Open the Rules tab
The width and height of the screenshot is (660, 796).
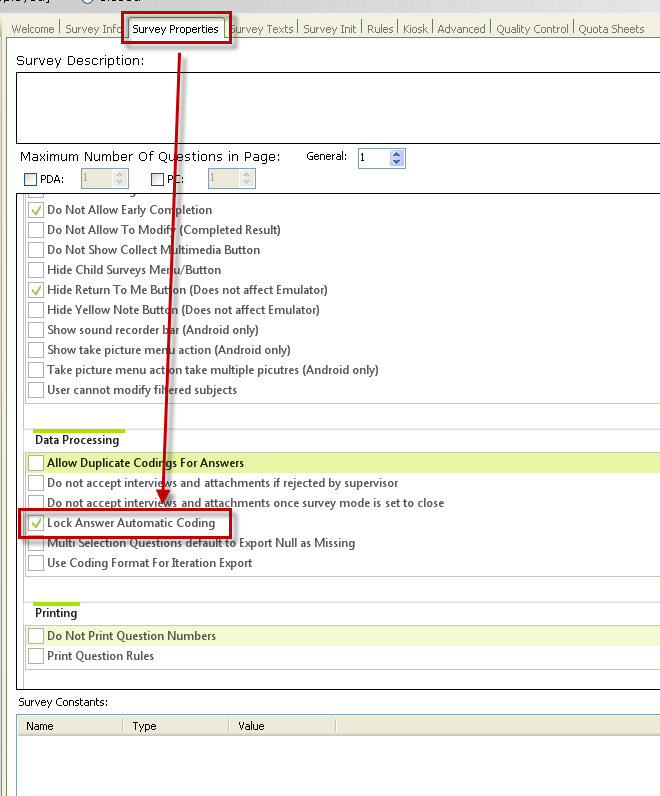pos(380,29)
